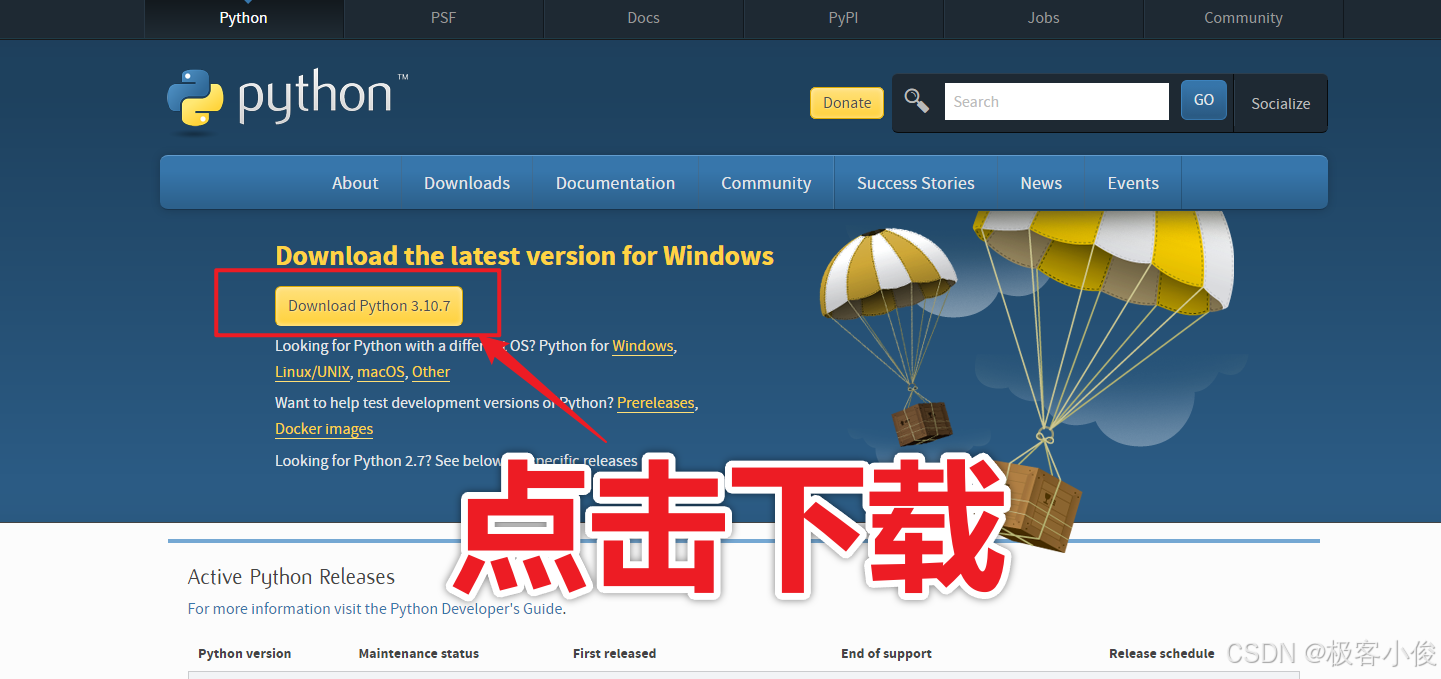
Task: Click the Donate button
Action: [847, 102]
